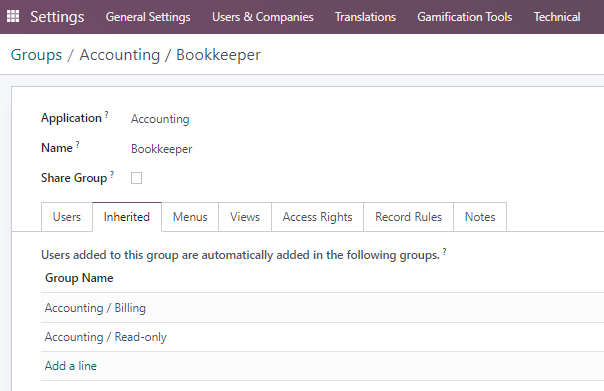
Task: Click the Accounting application field
Action: click(160, 119)
